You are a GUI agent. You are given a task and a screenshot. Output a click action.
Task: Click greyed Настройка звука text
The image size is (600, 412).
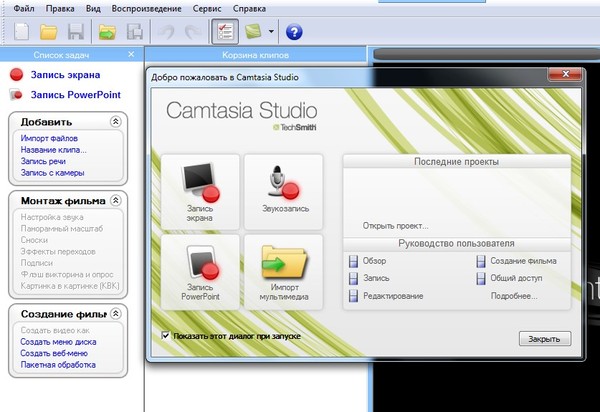coord(52,217)
